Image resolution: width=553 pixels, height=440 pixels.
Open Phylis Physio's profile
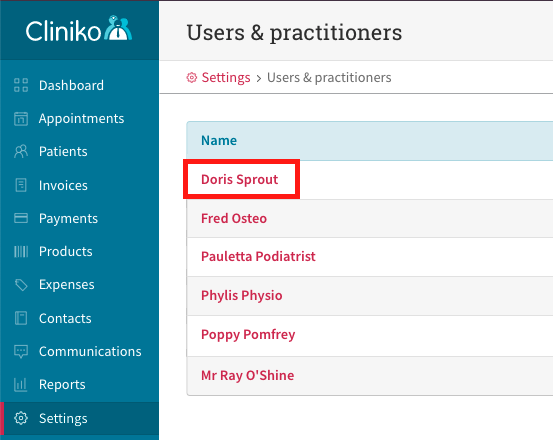coord(242,295)
